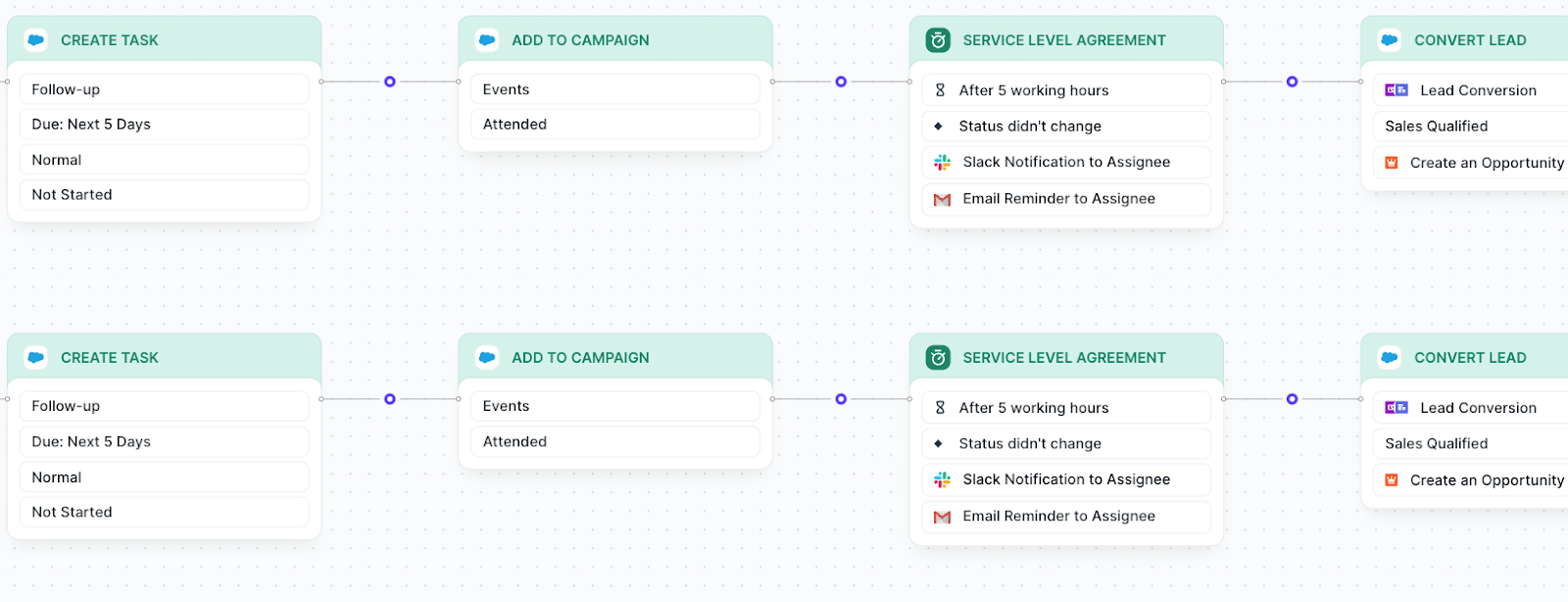The image size is (1568, 602).
Task: Click the Salesforce icon on lower Convert Lead card
Action: pyautogui.click(x=1389, y=358)
